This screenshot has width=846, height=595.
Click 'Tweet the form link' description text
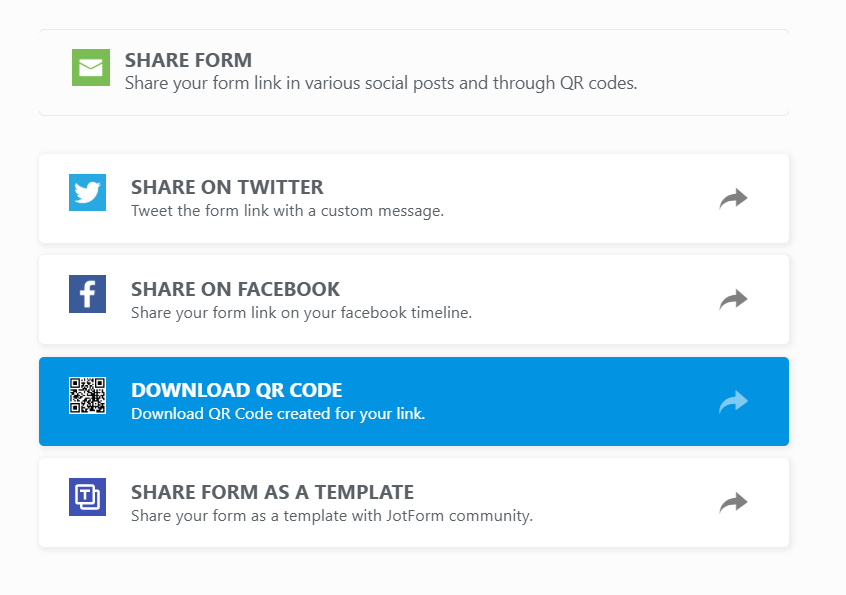point(287,211)
